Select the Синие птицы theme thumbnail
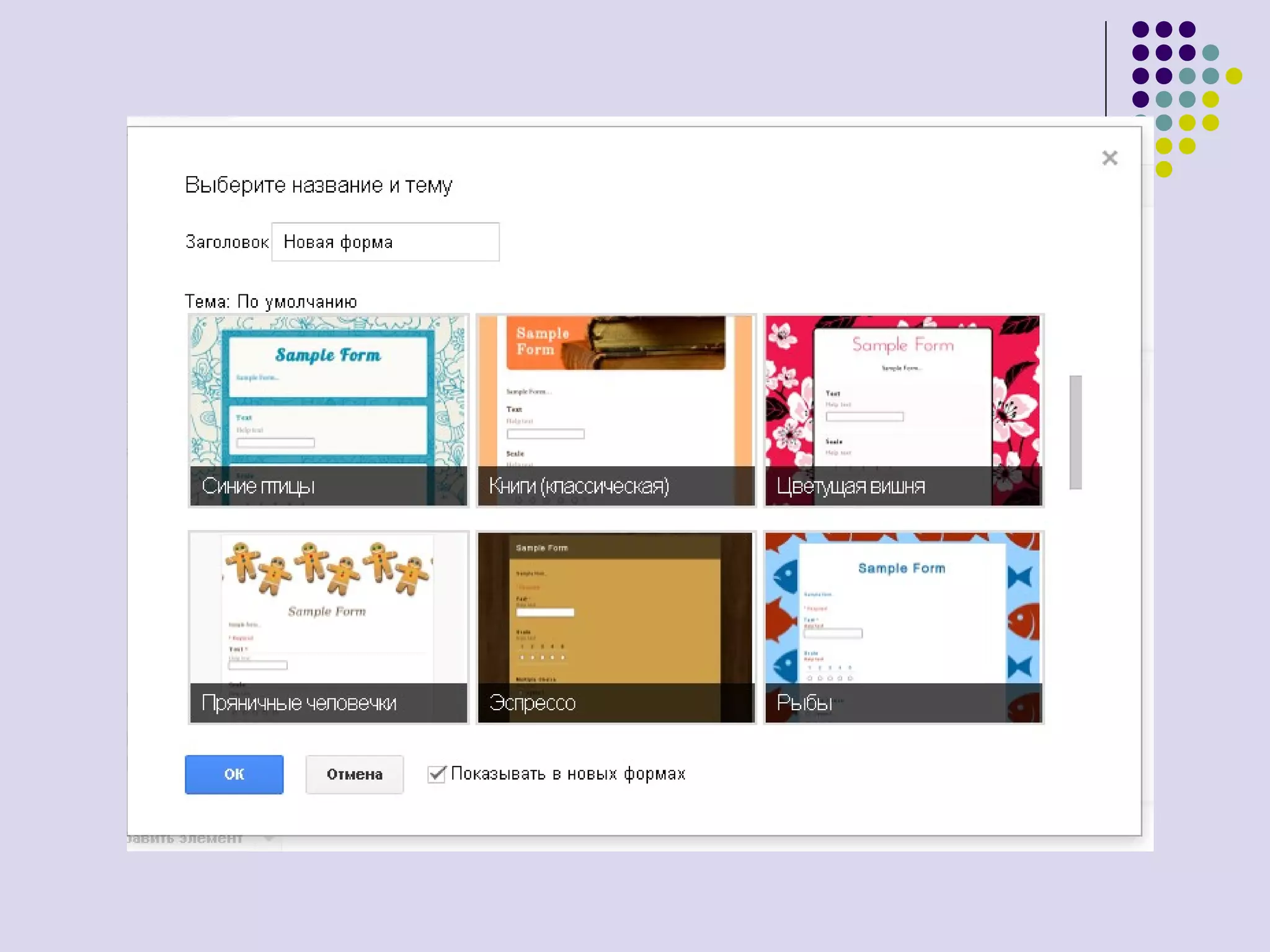 [328, 397]
